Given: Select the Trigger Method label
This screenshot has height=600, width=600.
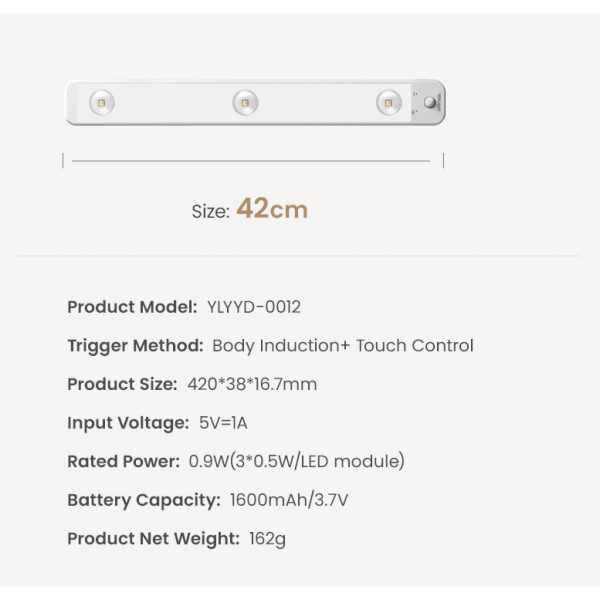Looking at the screenshot, I should pos(135,346).
